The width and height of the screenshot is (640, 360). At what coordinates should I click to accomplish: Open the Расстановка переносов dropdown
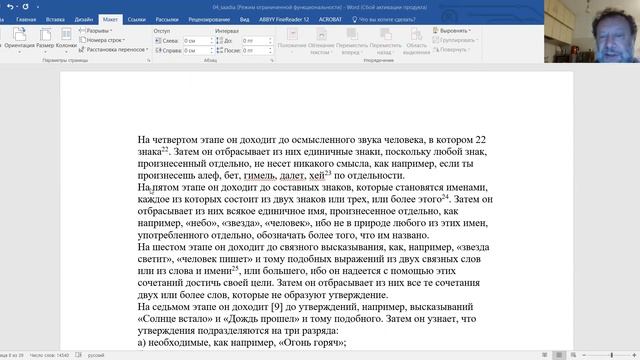coord(113,49)
